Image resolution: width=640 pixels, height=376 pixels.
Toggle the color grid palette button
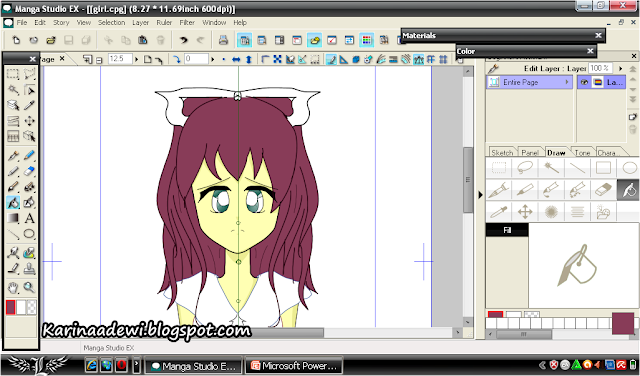(x=367, y=40)
